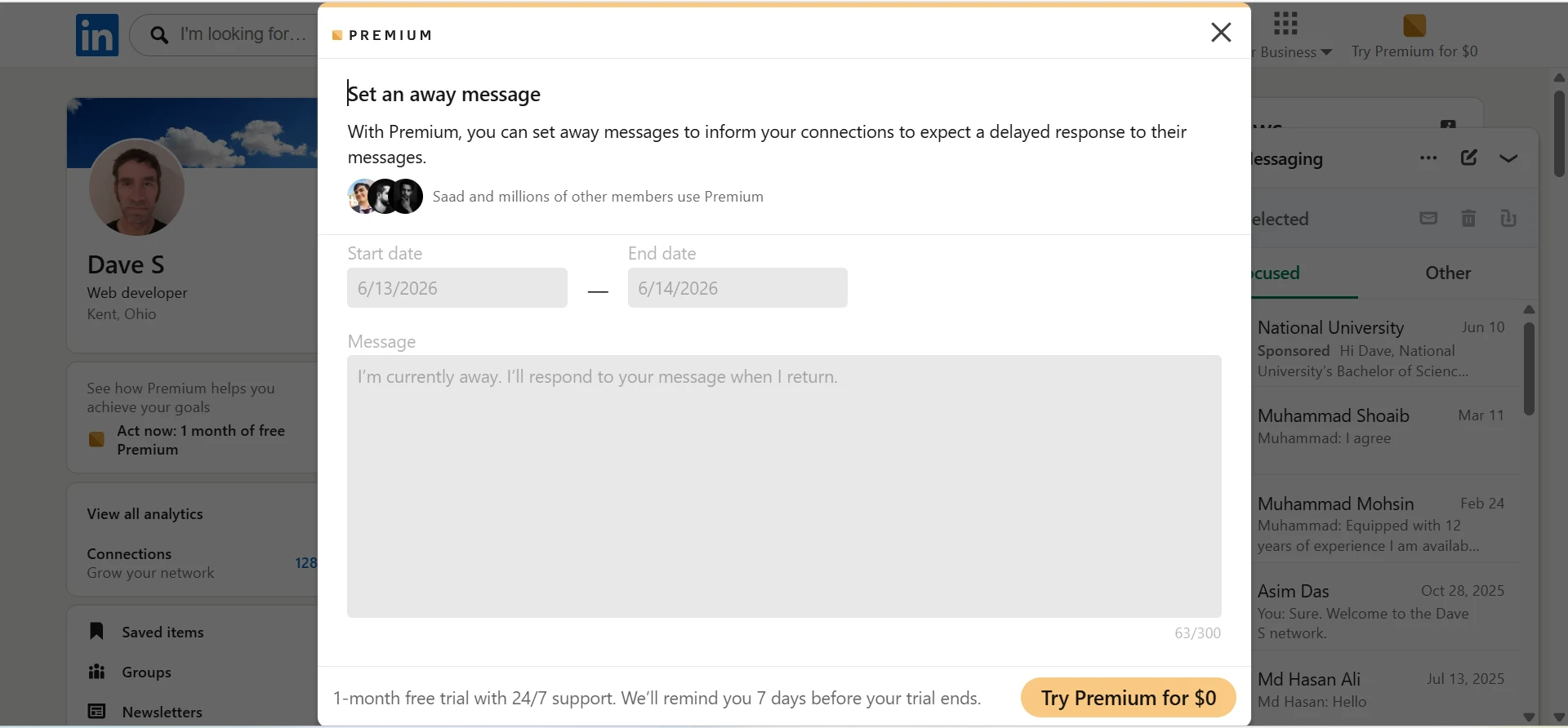Screen dimensions: 1568x728
Task: Open Newsletters
Action: [162, 712]
